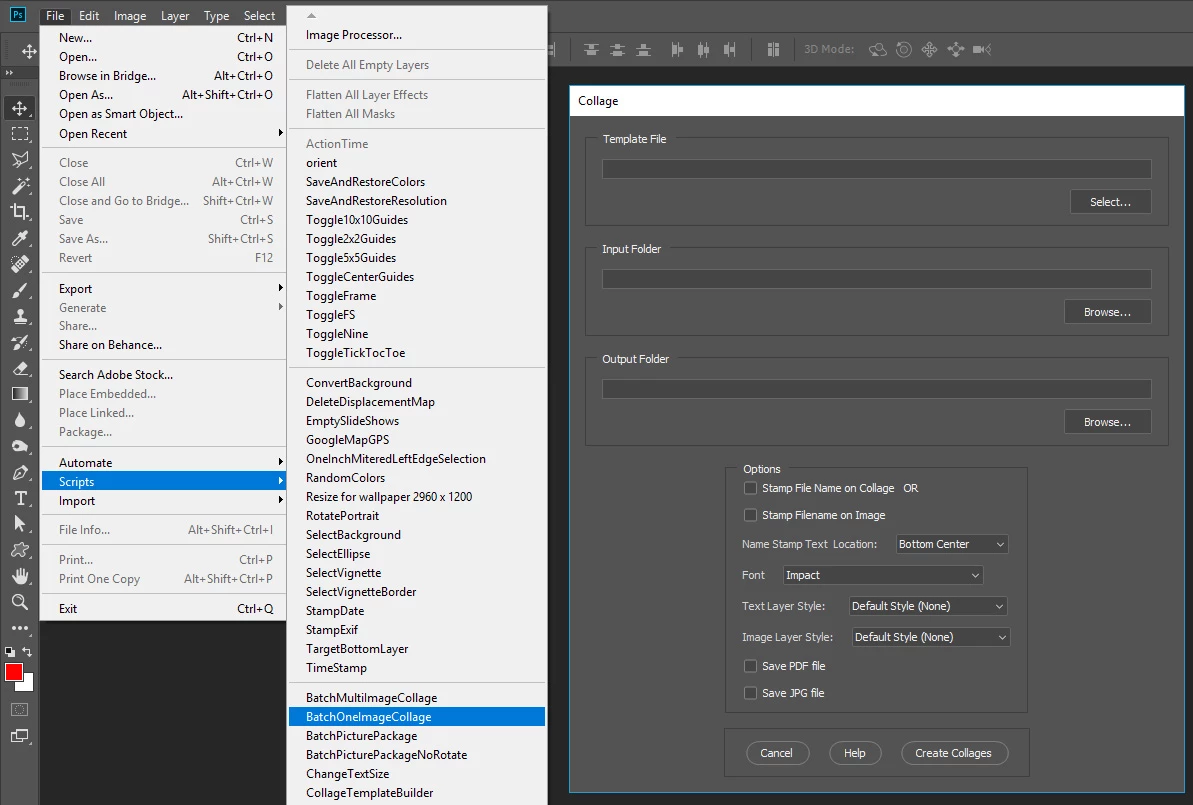Viewport: 1193px width, 805px height.
Task: Swap foreground and background colors arrow
Action: (27, 652)
